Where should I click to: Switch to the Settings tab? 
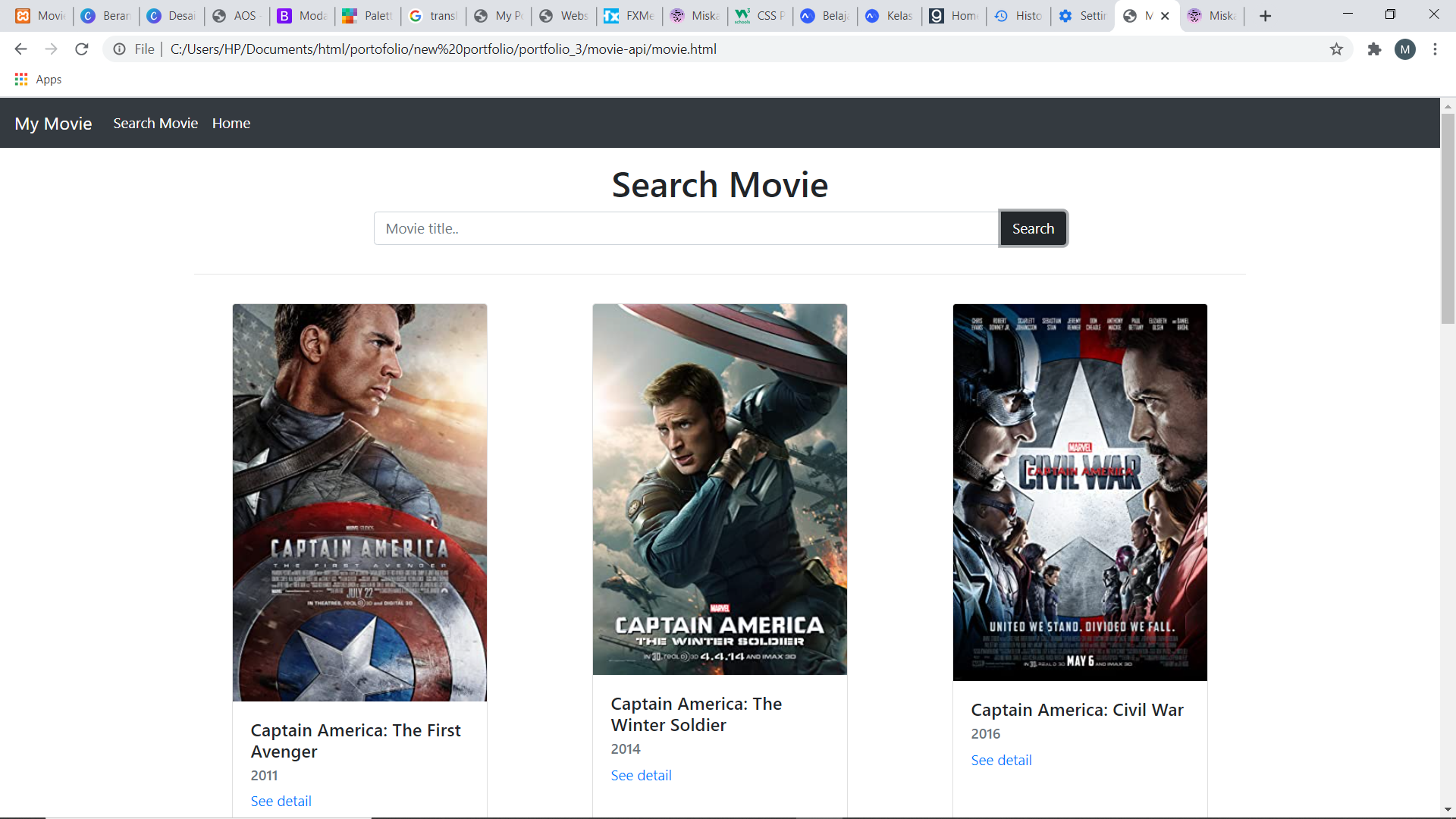1083,16
